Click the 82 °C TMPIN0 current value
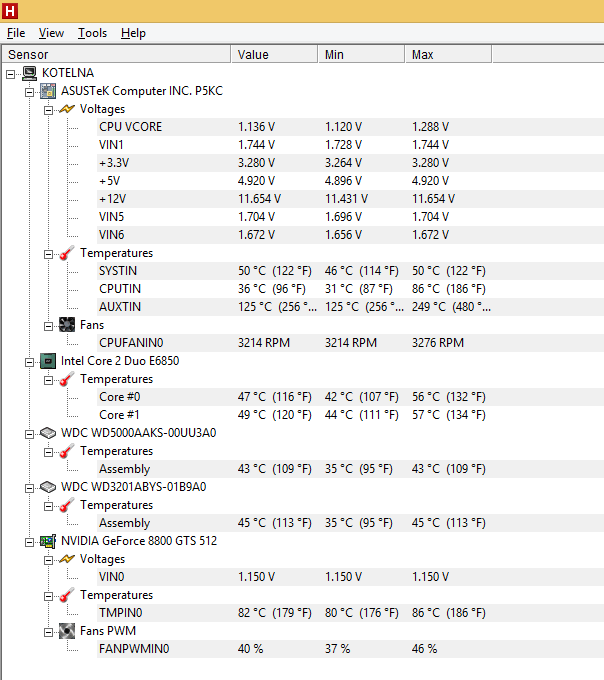Screen dimensions: 604x680 [x=274, y=613]
